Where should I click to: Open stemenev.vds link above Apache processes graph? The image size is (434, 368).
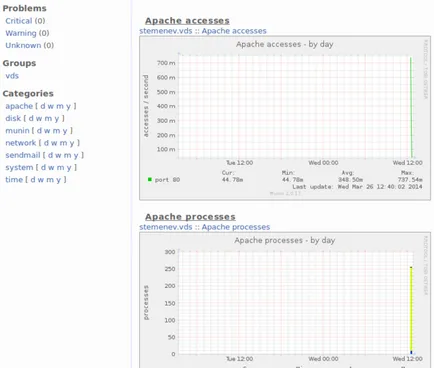166,227
